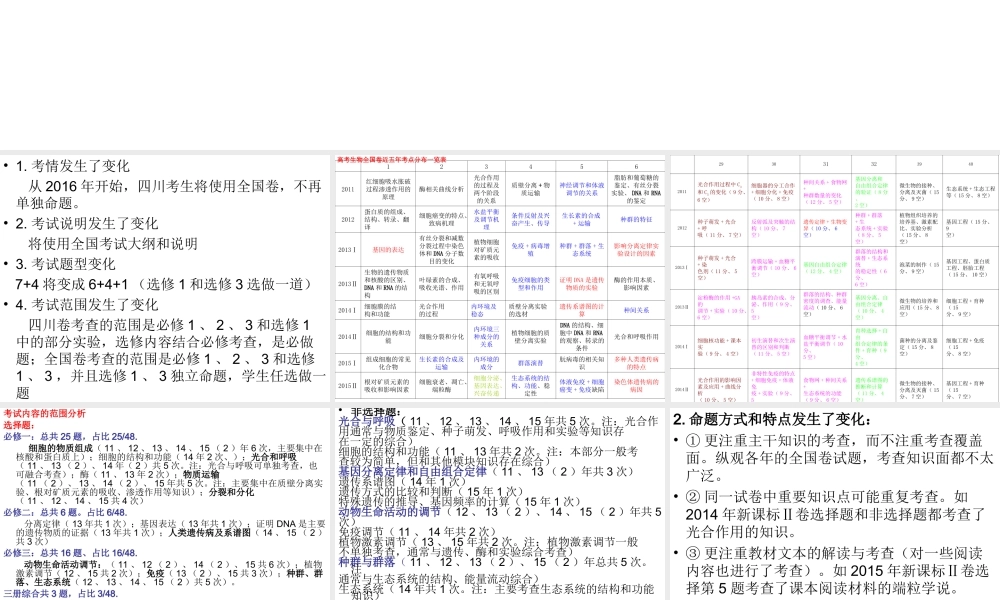Click the line '将使用全国考试大纲和说明'
This screenshot has height=600, width=1000.
point(113,244)
